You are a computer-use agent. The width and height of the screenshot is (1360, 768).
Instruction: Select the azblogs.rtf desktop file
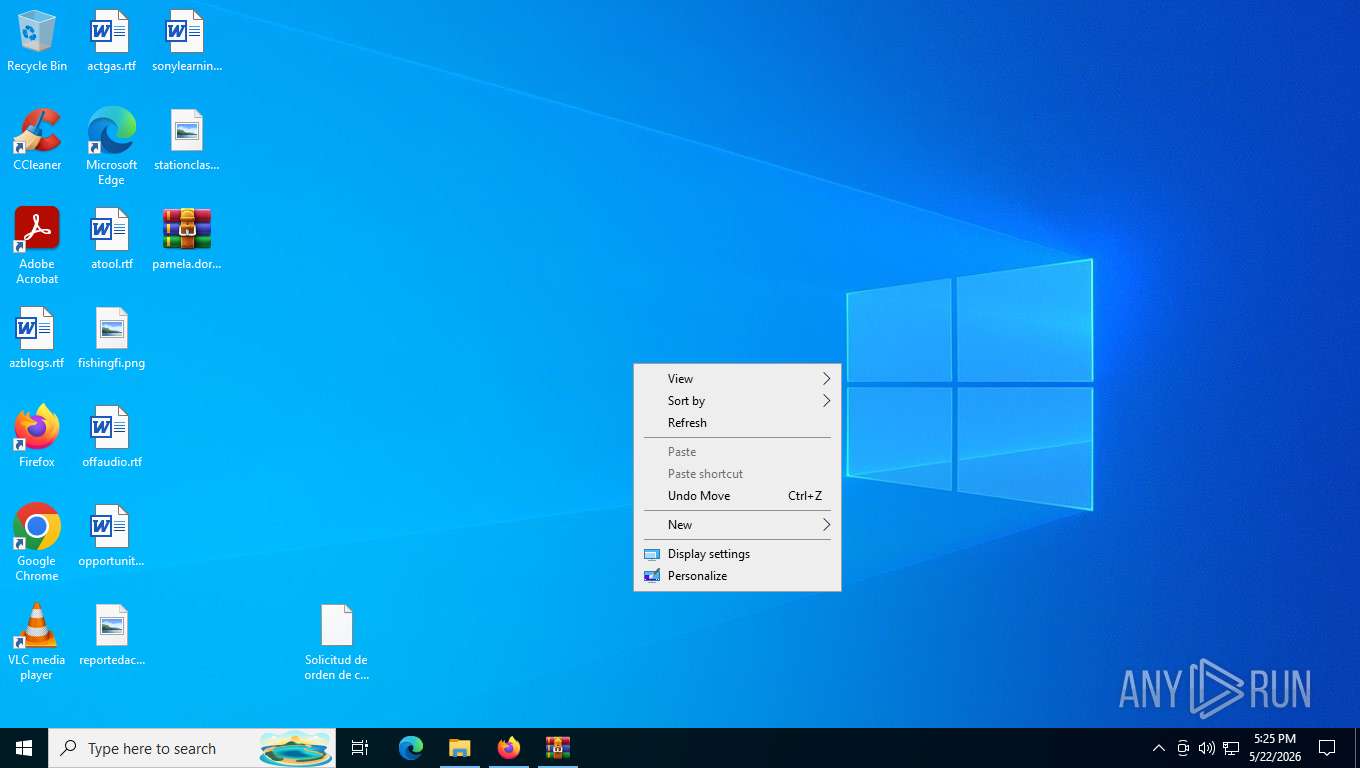(37, 339)
